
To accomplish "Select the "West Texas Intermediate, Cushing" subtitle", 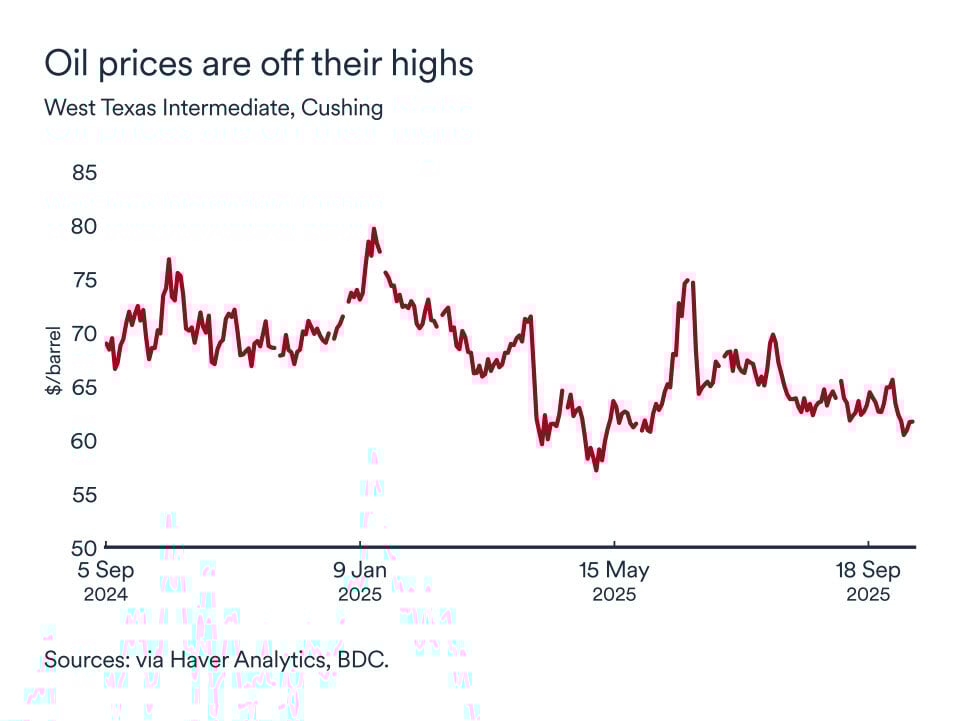I will pyautogui.click(x=213, y=108).
